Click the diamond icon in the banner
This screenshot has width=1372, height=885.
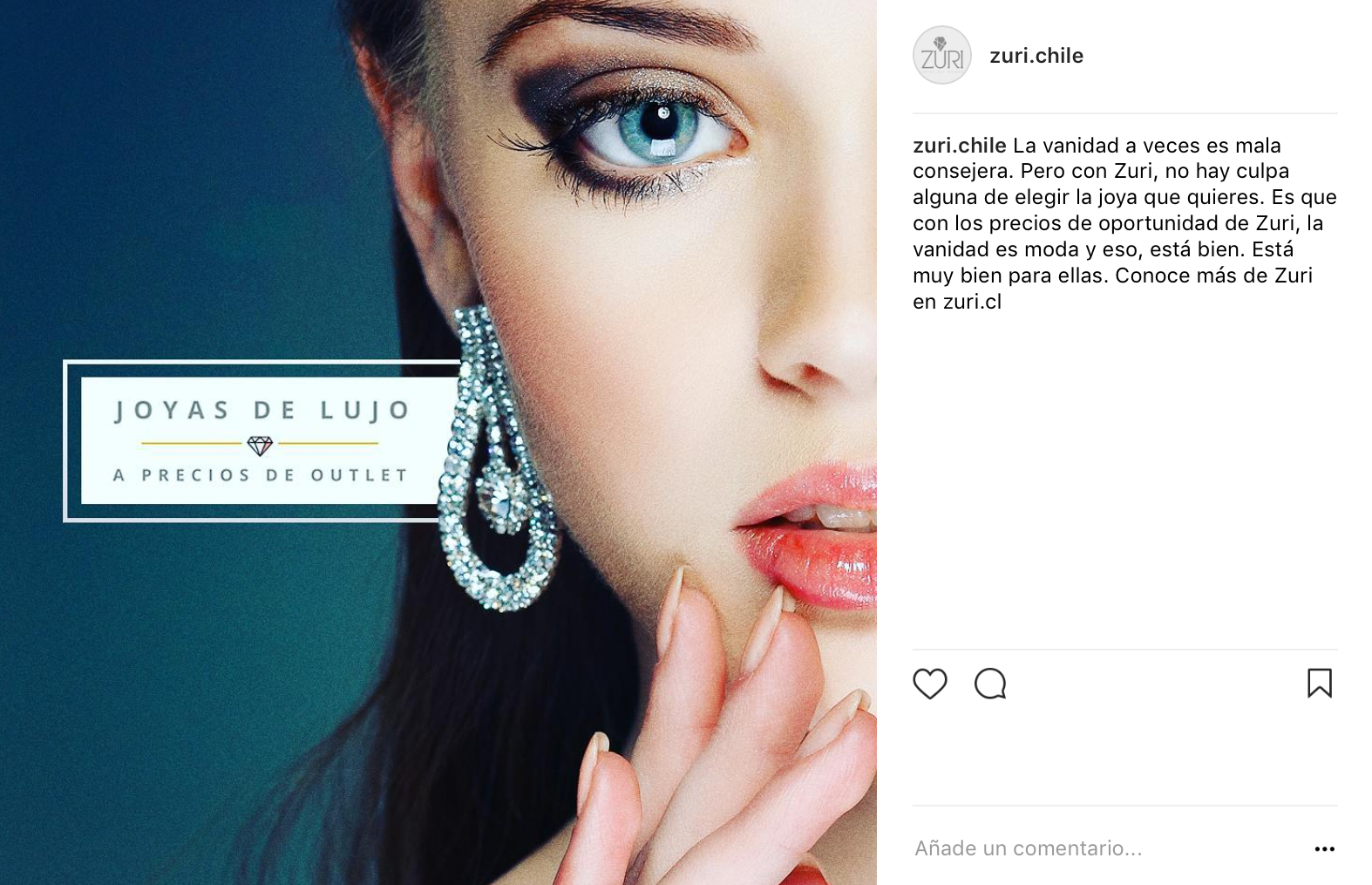pyautogui.click(x=260, y=445)
